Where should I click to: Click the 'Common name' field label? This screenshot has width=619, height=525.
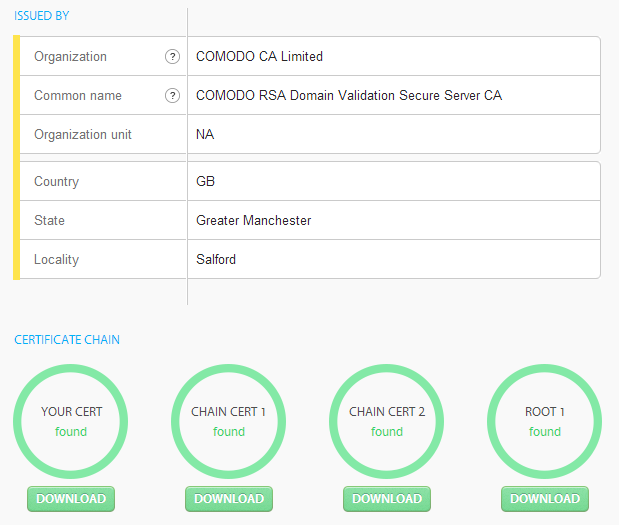point(78,96)
